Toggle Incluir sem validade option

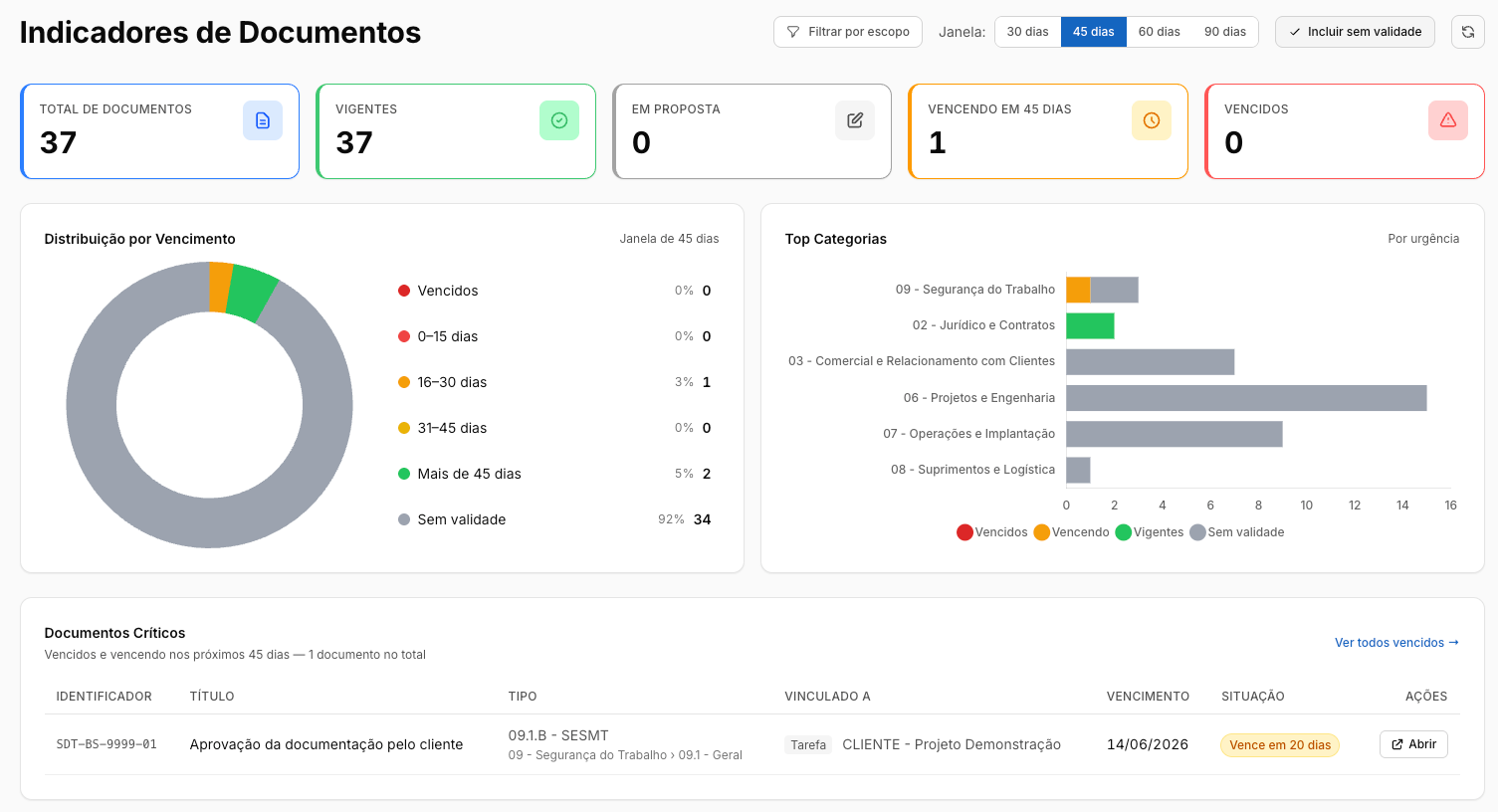click(x=1355, y=32)
